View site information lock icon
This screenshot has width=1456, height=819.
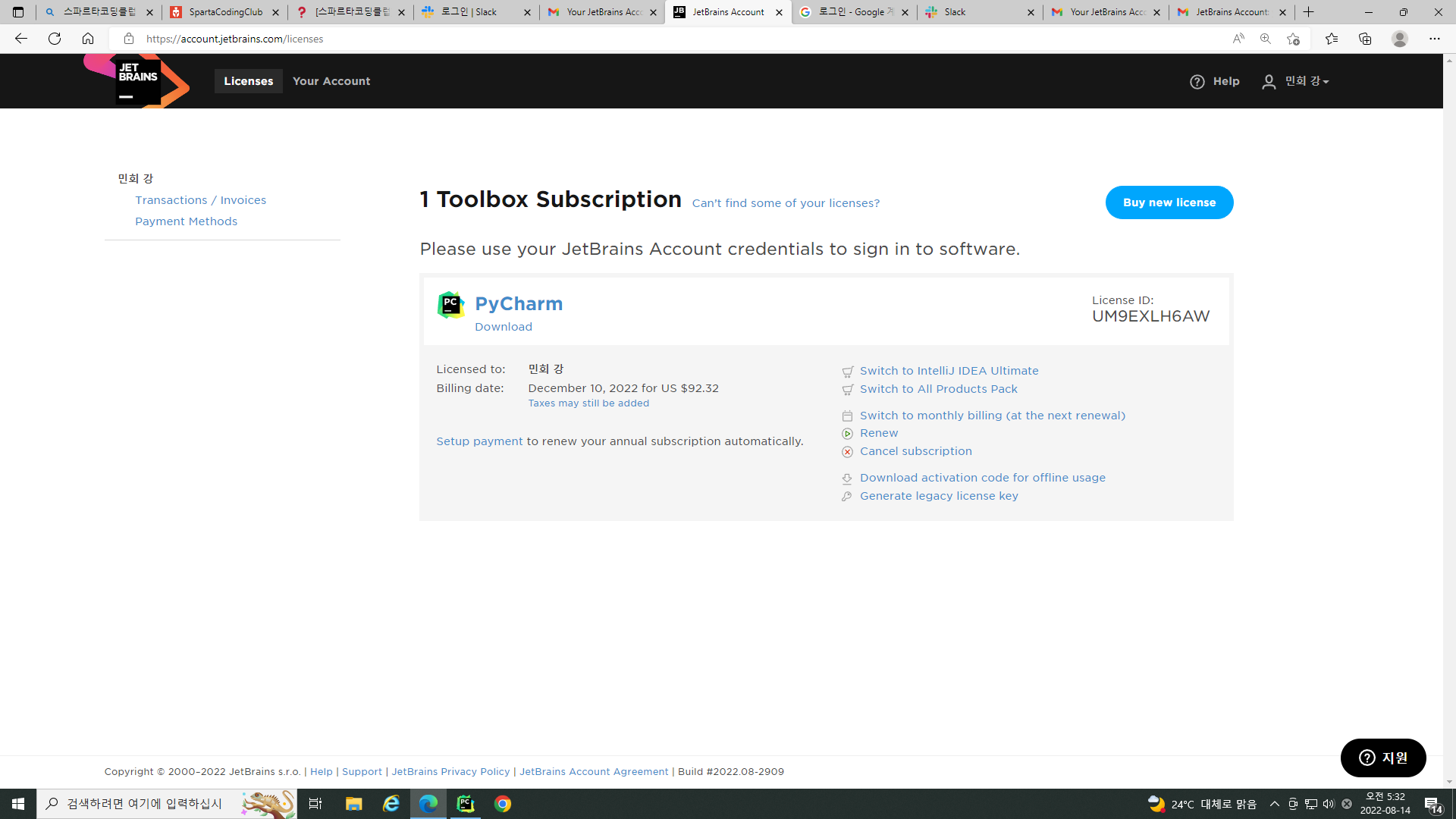(x=129, y=39)
